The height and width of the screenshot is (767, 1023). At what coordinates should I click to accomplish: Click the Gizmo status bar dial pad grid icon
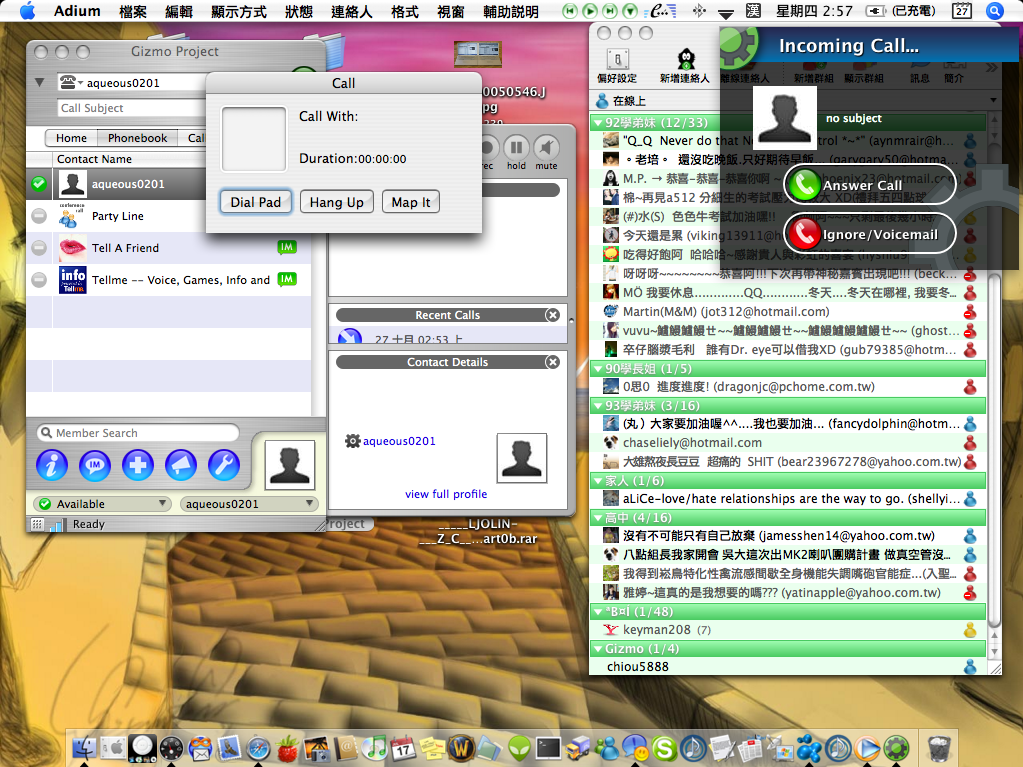click(37, 524)
